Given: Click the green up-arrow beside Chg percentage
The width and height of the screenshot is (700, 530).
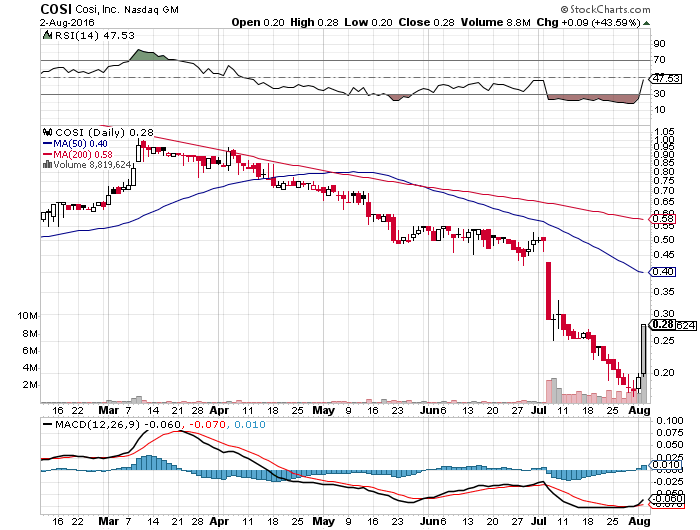Looking at the screenshot, I should click(646, 23).
